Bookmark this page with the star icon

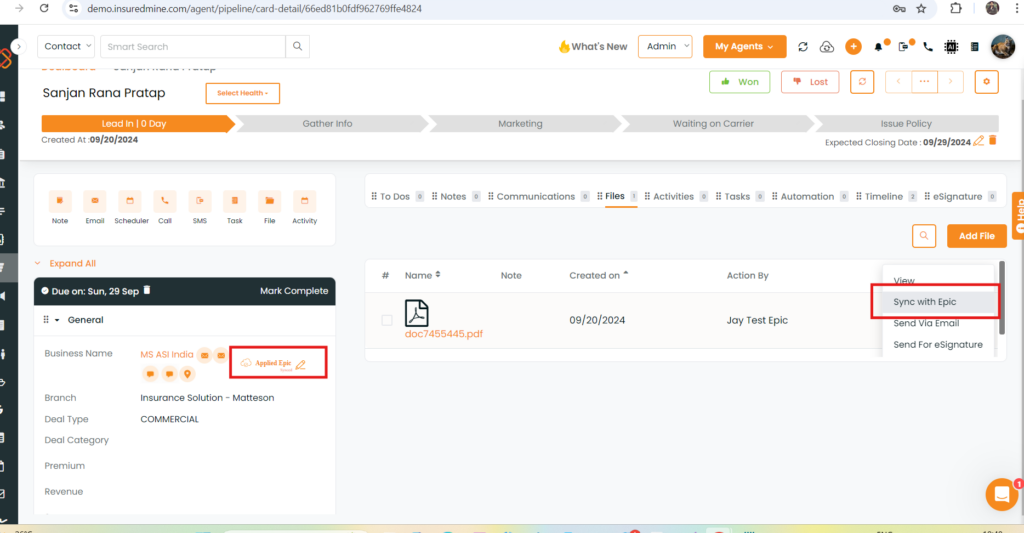pyautogui.click(x=921, y=8)
